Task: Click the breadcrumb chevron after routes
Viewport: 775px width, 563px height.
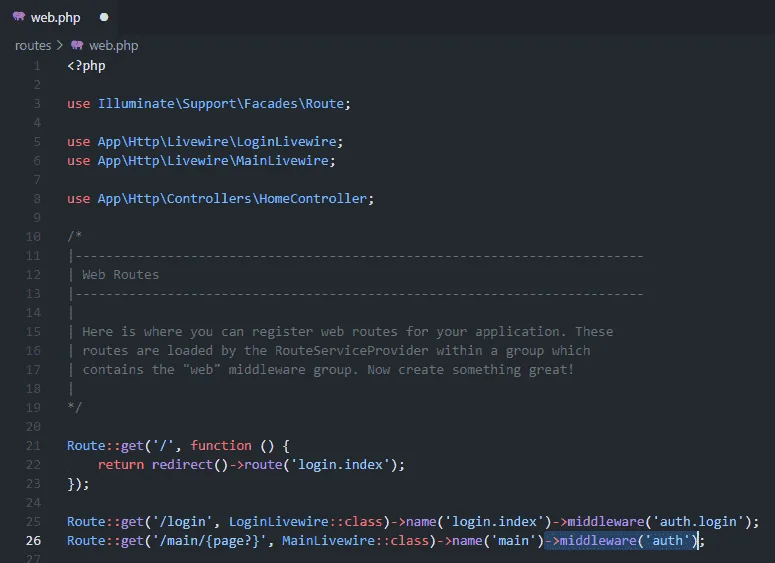Action: click(x=60, y=45)
